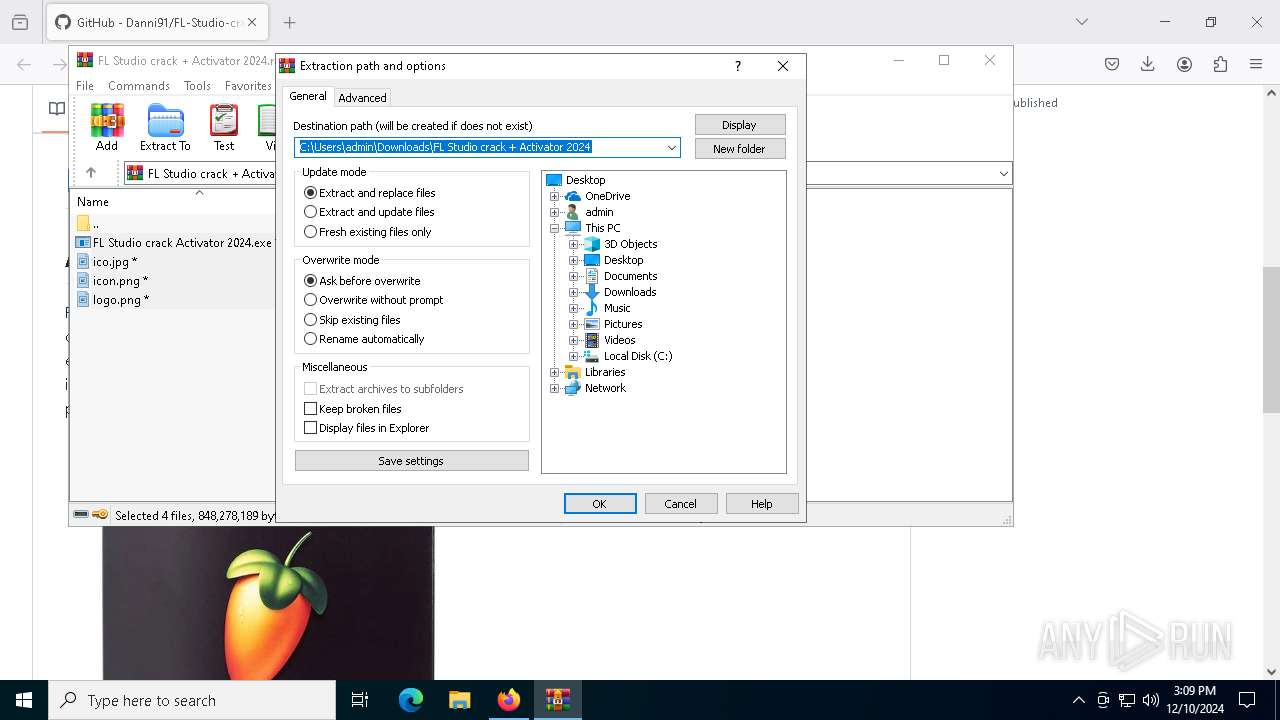
Task: Click the Pocket save icon in Firefox
Action: (1112, 64)
